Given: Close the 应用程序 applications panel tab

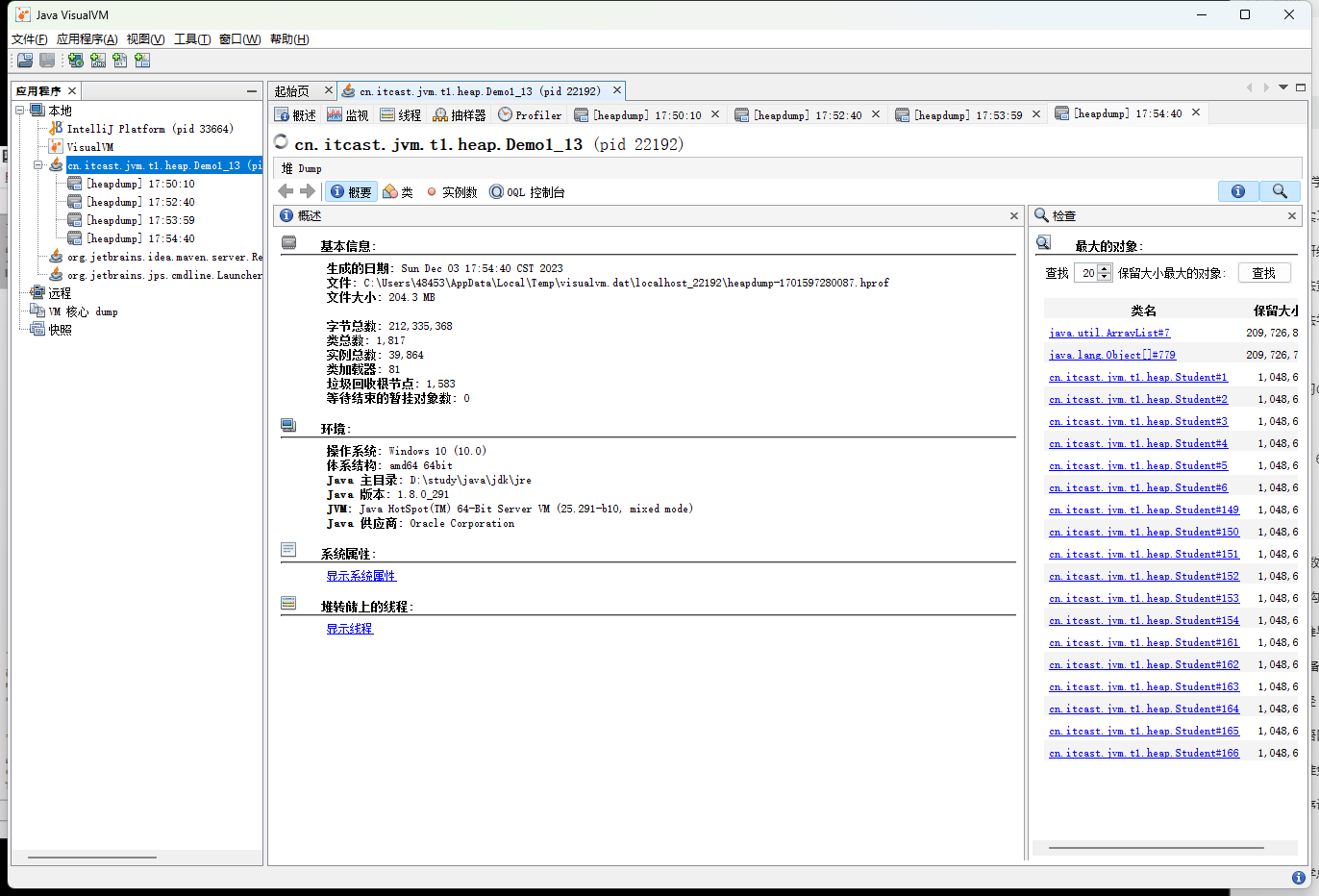Looking at the screenshot, I should point(71,90).
